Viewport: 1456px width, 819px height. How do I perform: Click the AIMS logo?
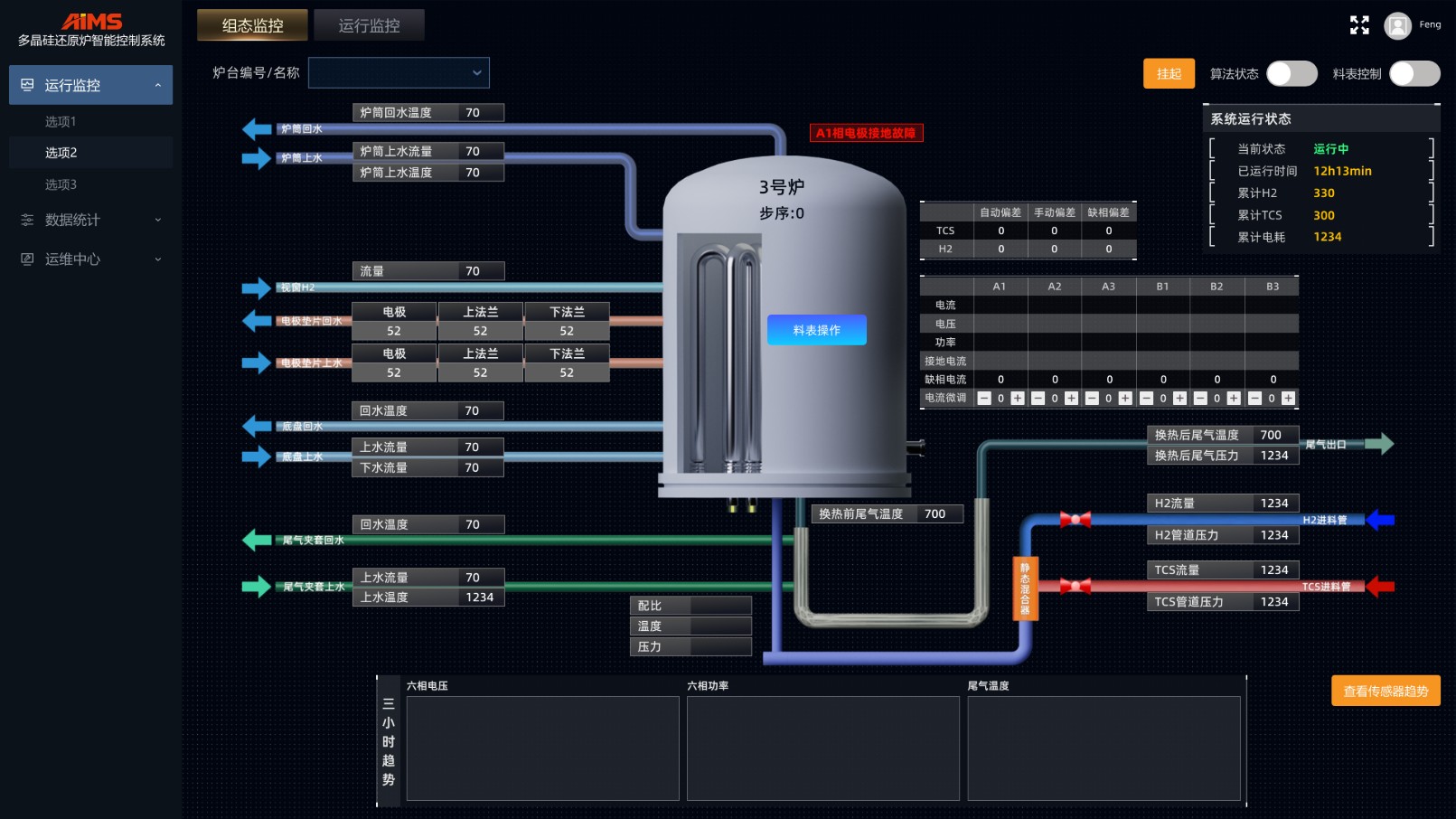coord(91,22)
